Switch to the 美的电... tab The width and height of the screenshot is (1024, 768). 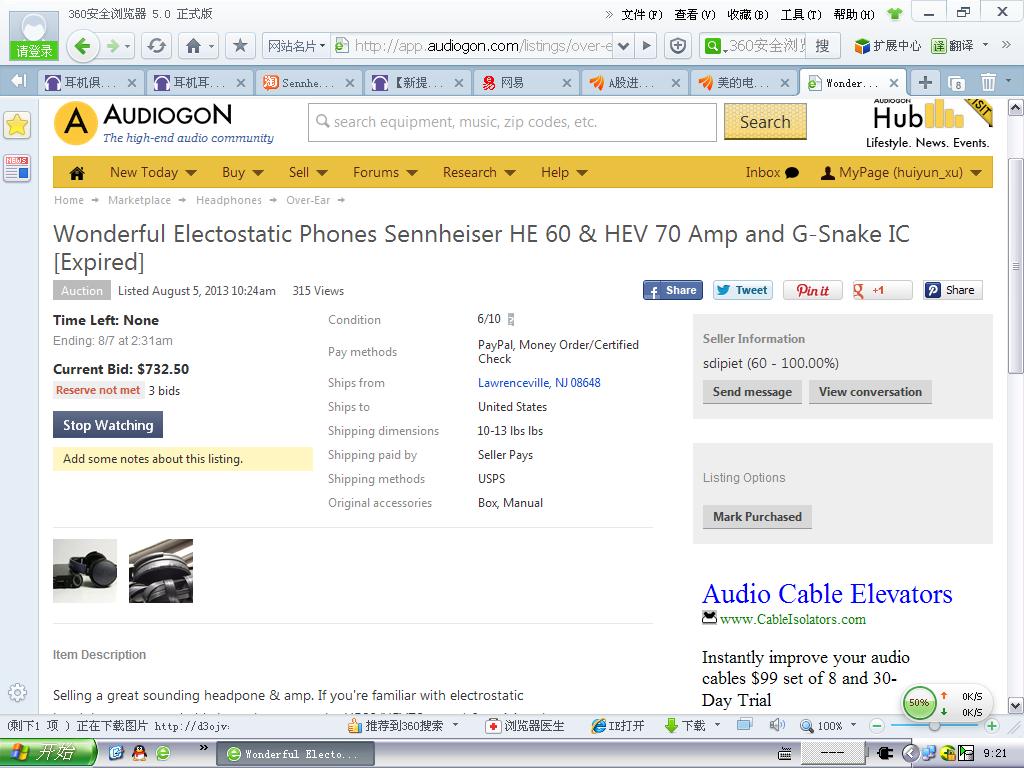[743, 83]
